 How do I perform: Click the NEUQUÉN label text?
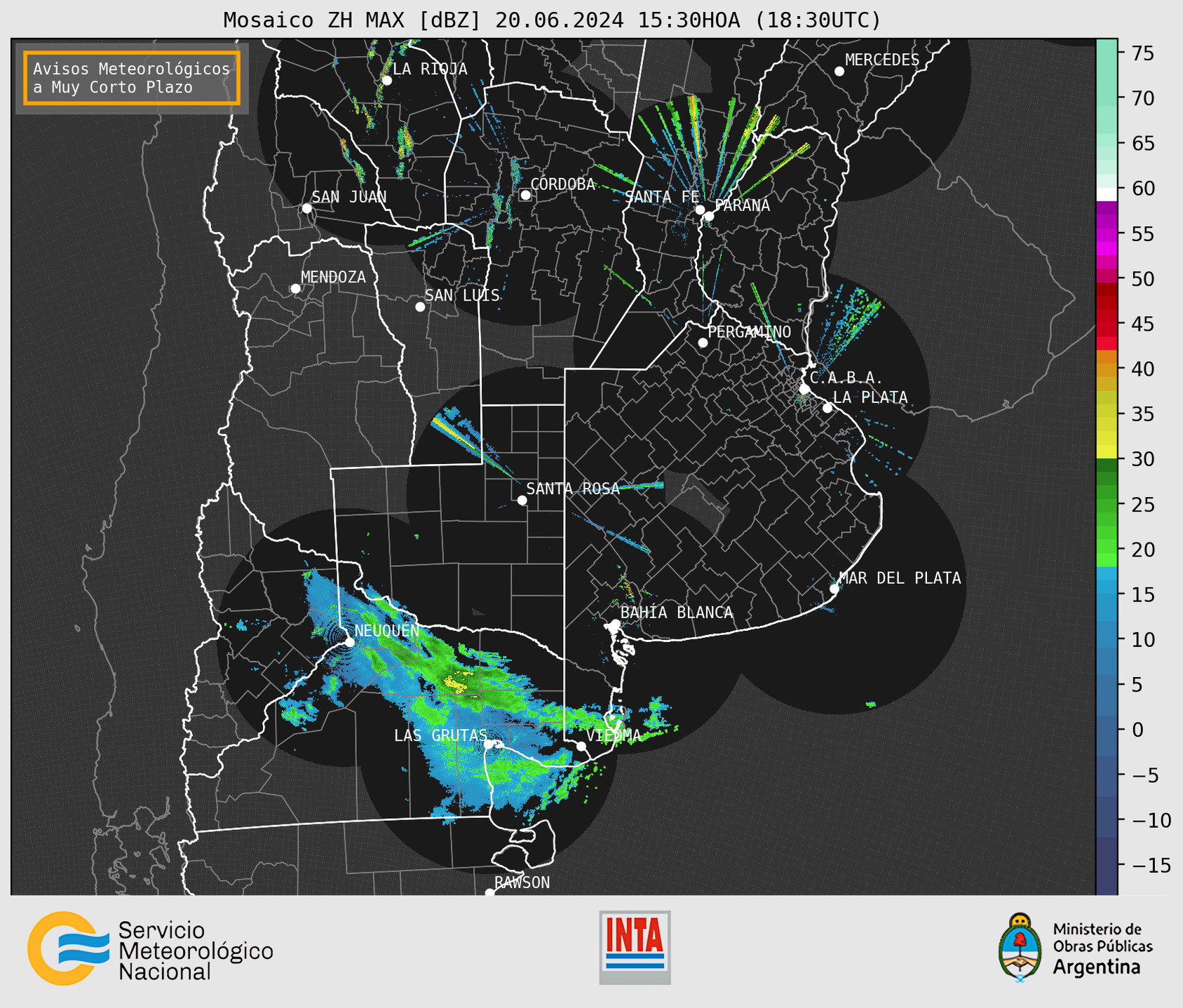(386, 630)
